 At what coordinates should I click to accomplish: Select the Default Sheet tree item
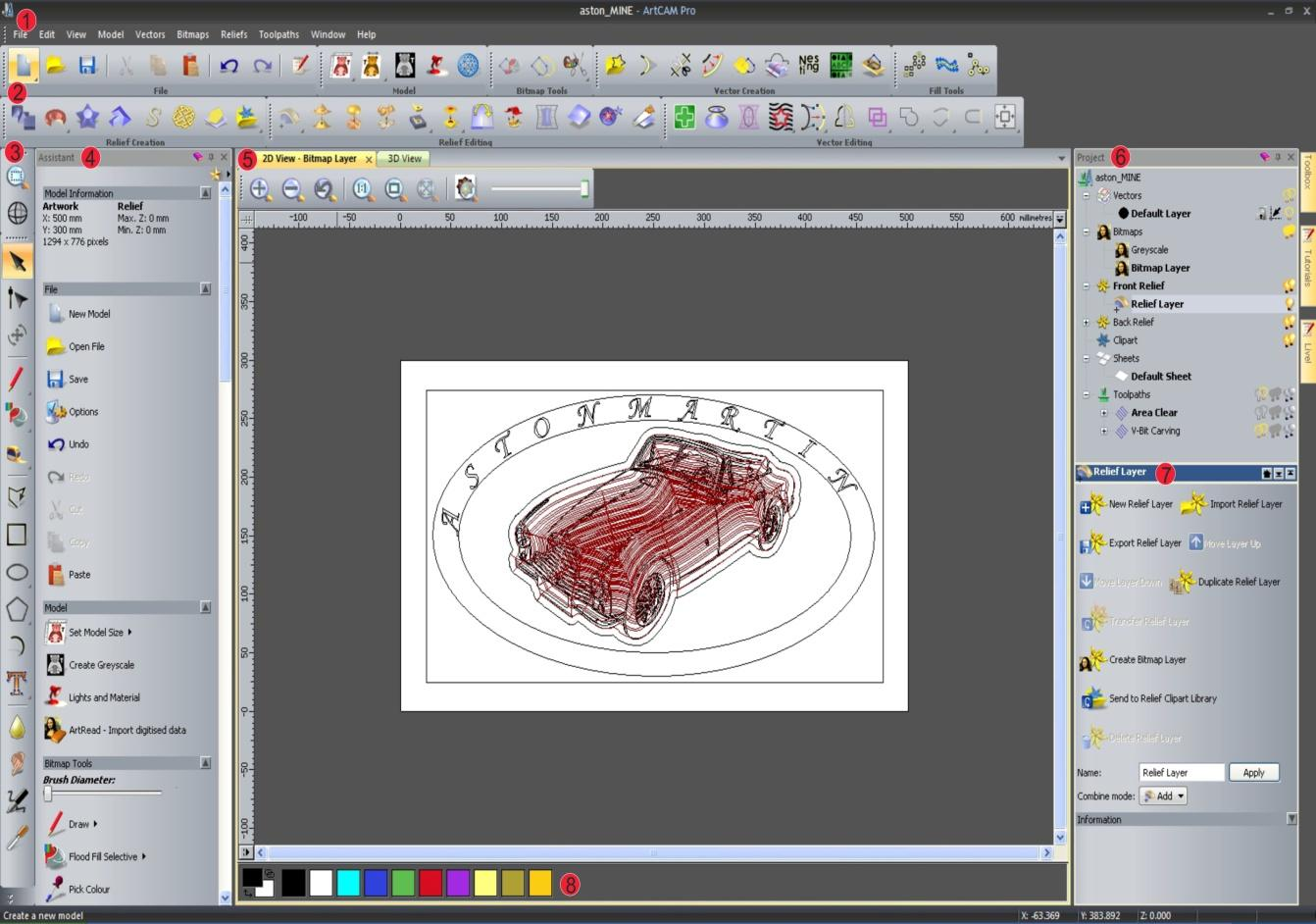(1160, 376)
